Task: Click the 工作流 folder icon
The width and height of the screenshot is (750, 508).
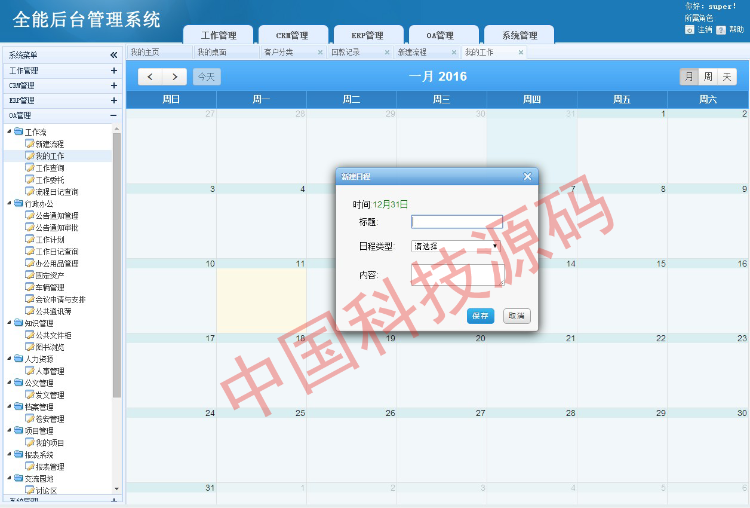Action: [x=19, y=132]
